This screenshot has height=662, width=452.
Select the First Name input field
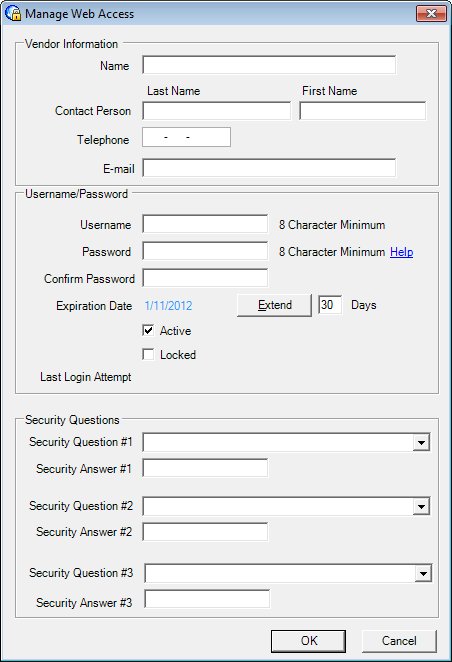(x=363, y=111)
